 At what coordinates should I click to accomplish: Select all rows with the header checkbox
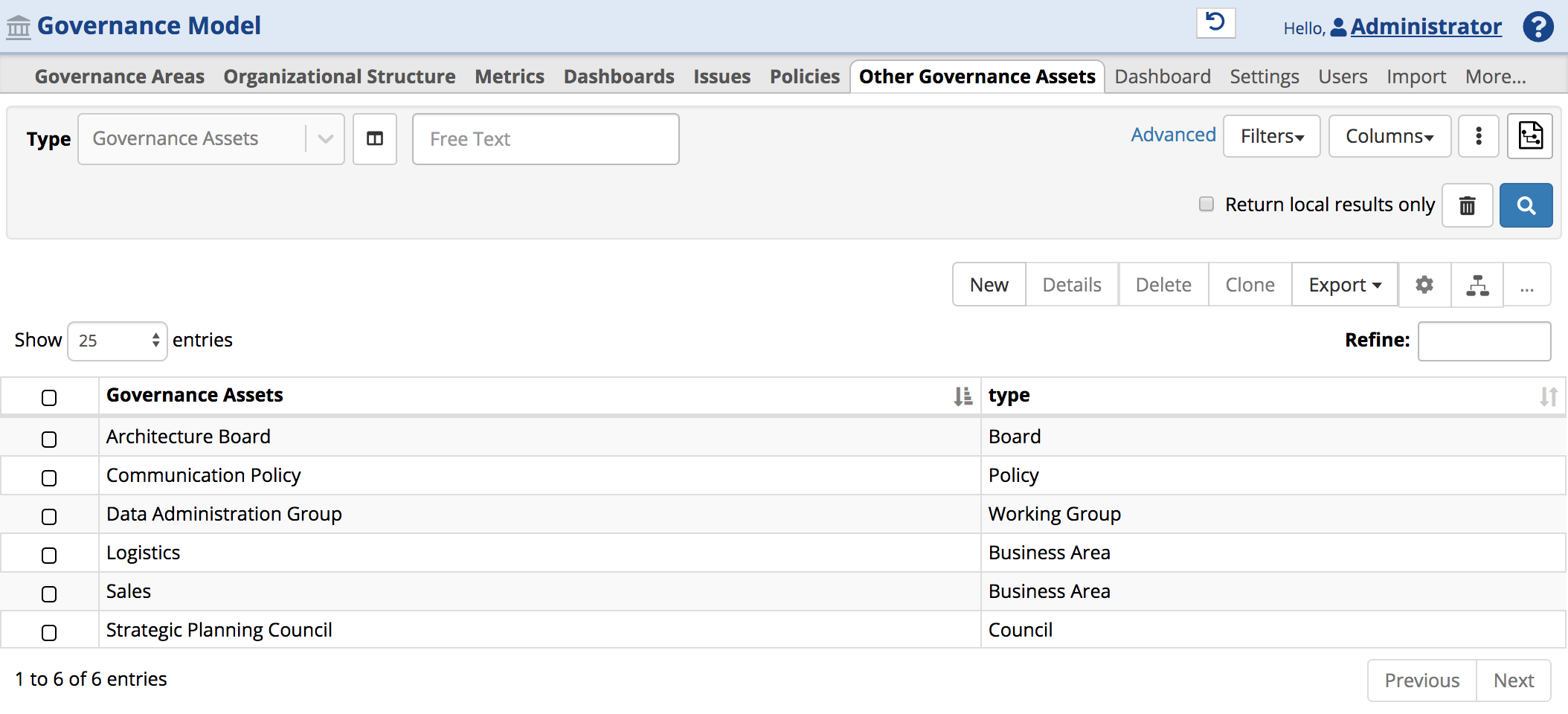[x=49, y=398]
